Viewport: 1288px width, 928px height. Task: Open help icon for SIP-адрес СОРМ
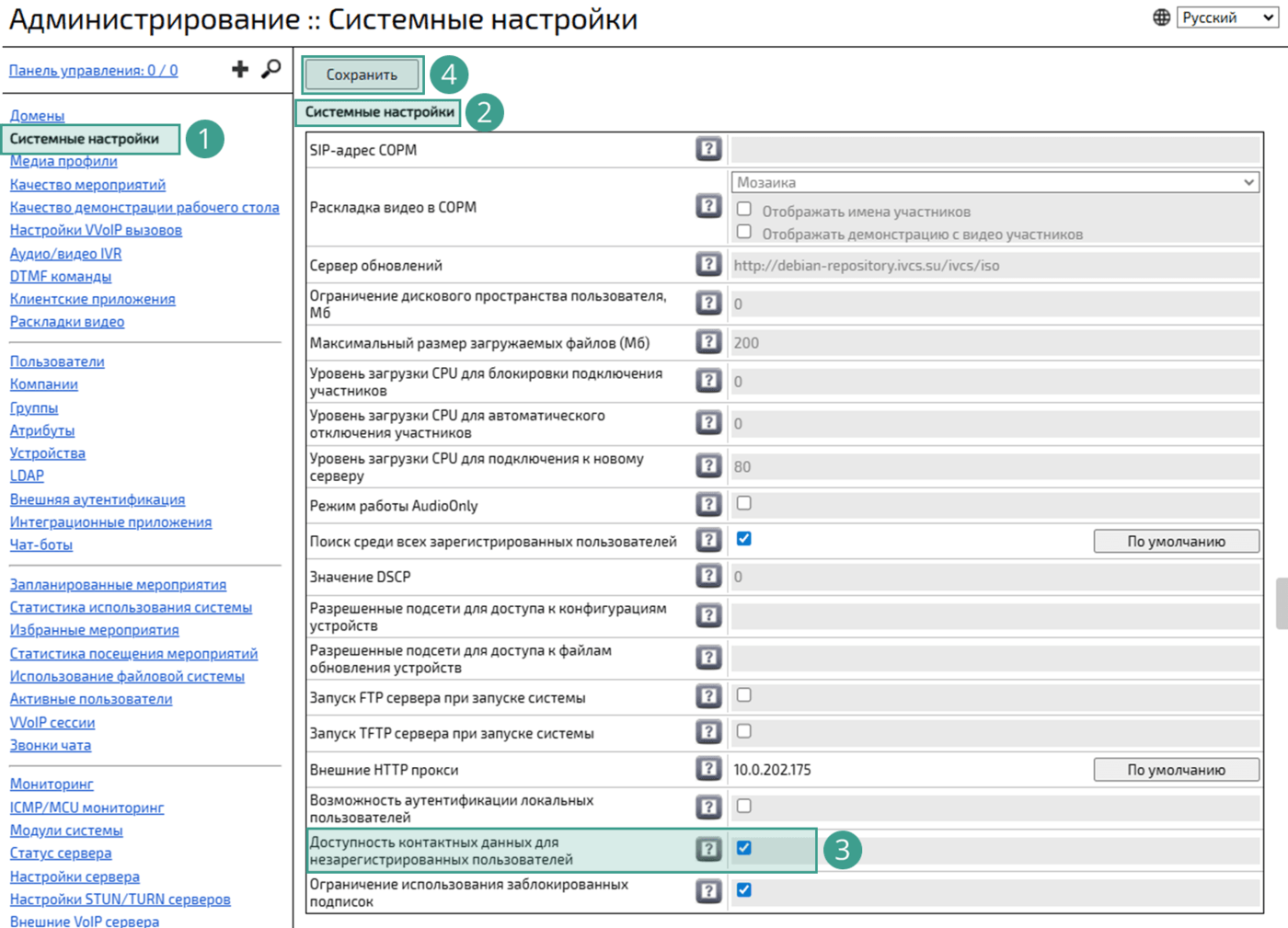click(x=708, y=149)
